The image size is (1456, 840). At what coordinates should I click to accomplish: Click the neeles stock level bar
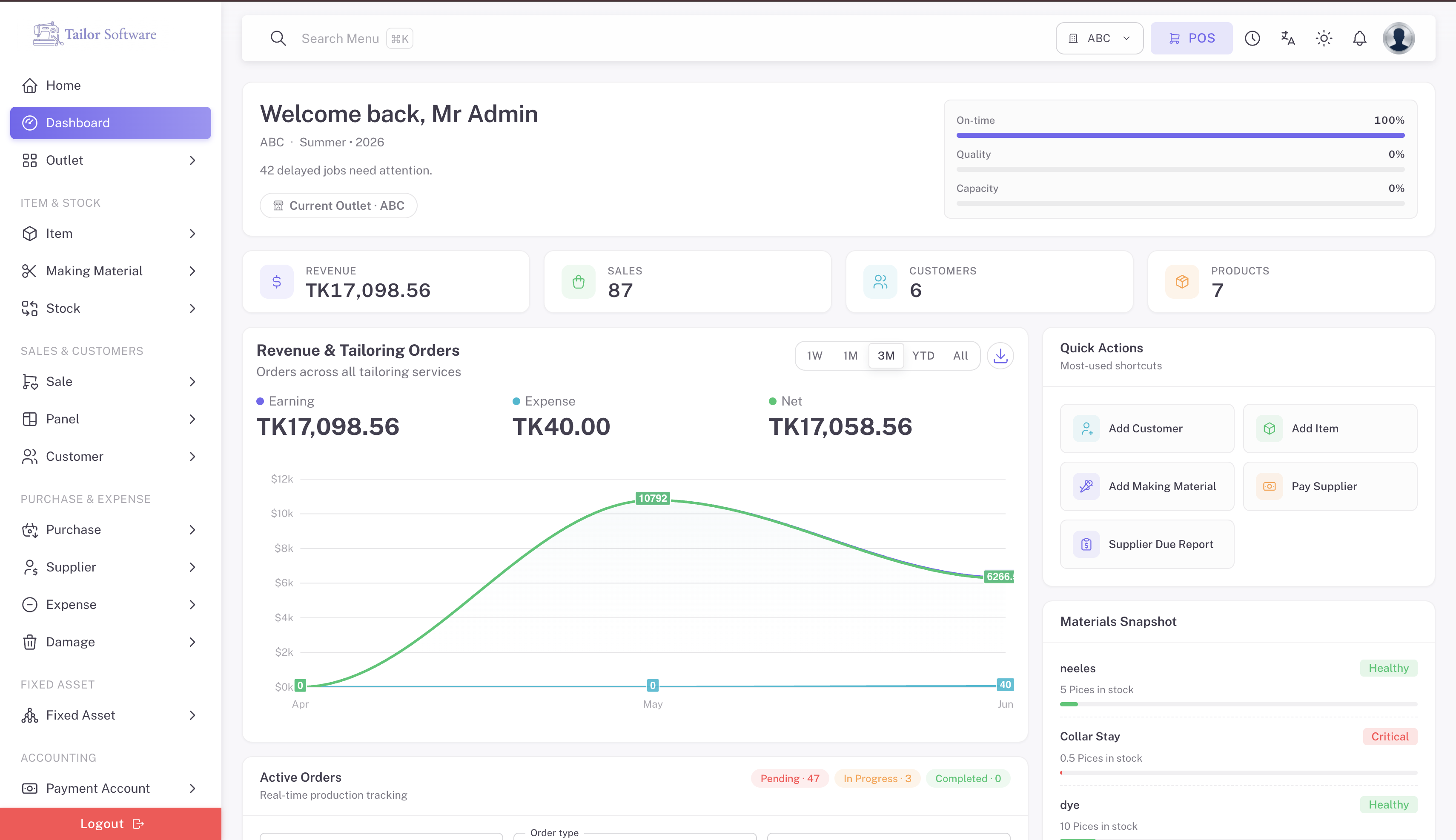[1238, 704]
